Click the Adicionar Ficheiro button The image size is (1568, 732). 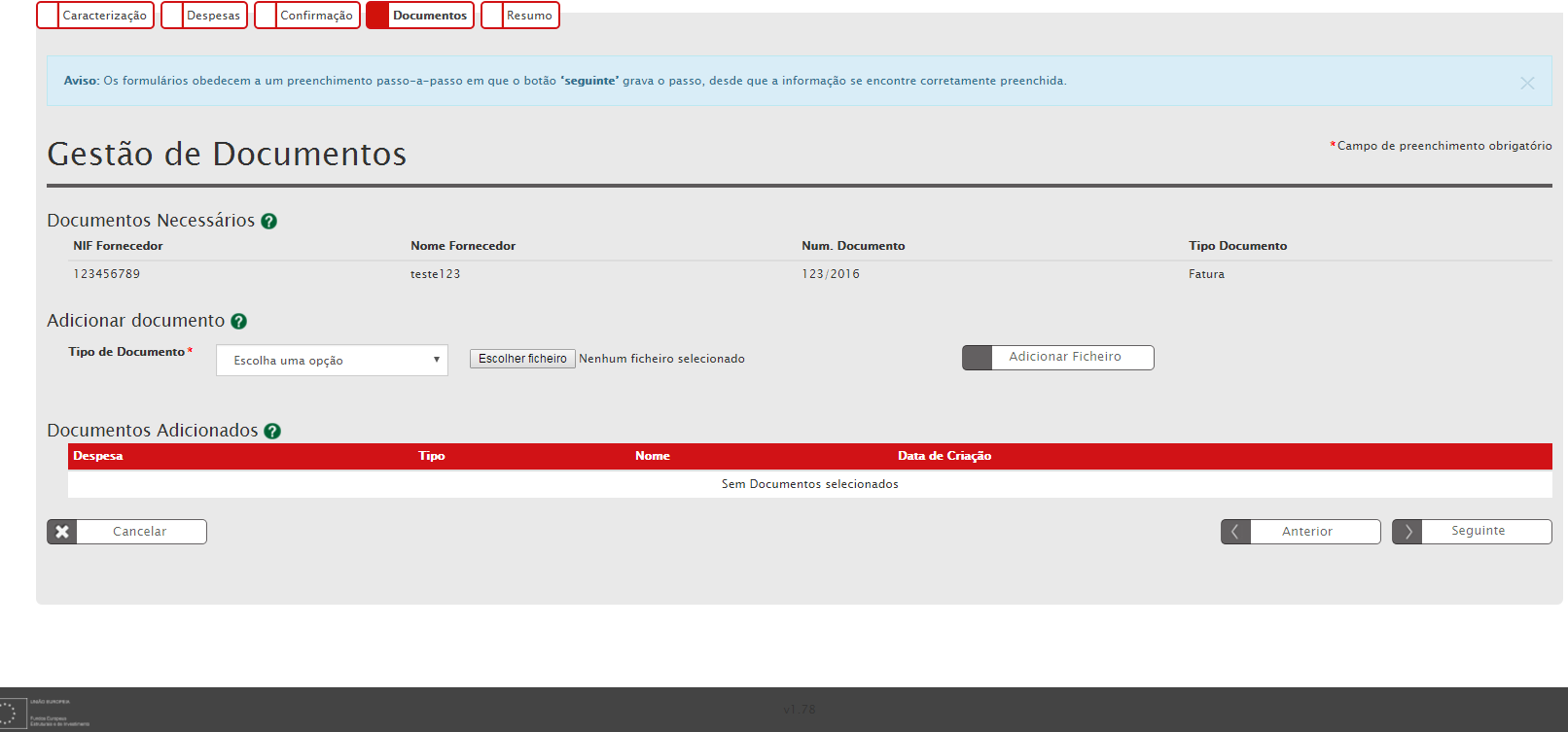(x=1058, y=358)
